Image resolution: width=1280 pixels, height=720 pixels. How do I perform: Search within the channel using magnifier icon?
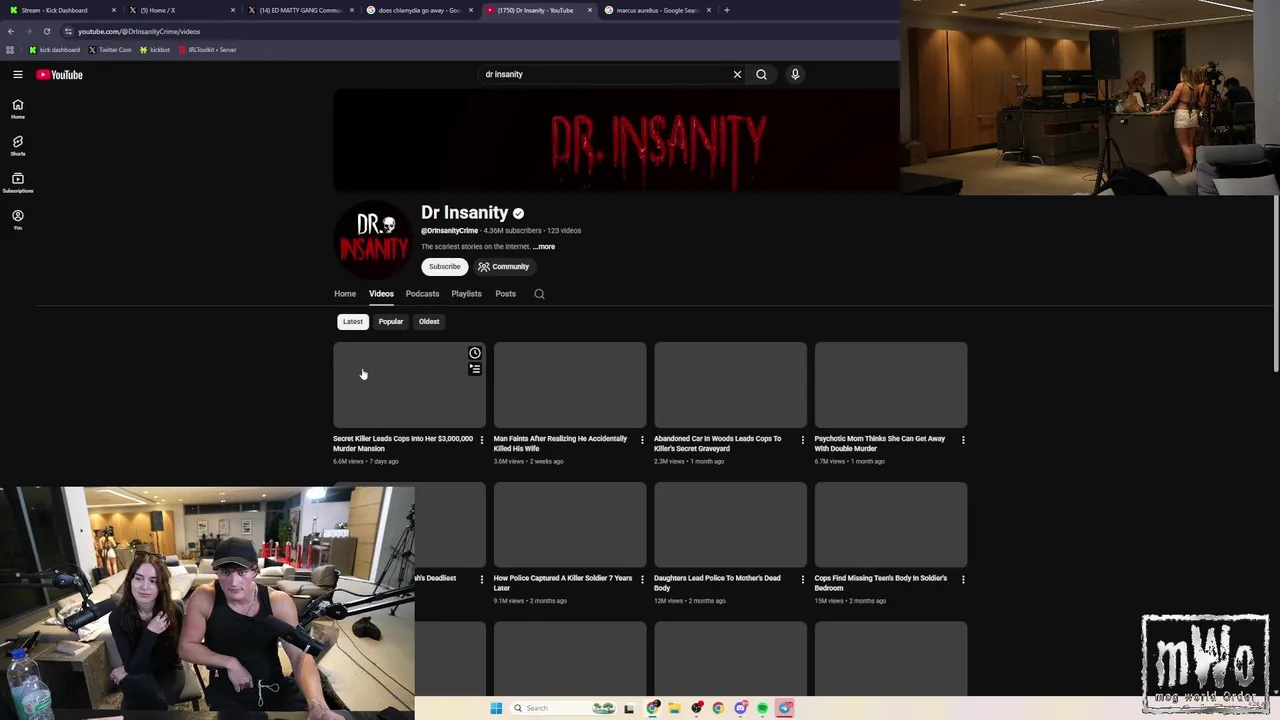click(x=539, y=294)
